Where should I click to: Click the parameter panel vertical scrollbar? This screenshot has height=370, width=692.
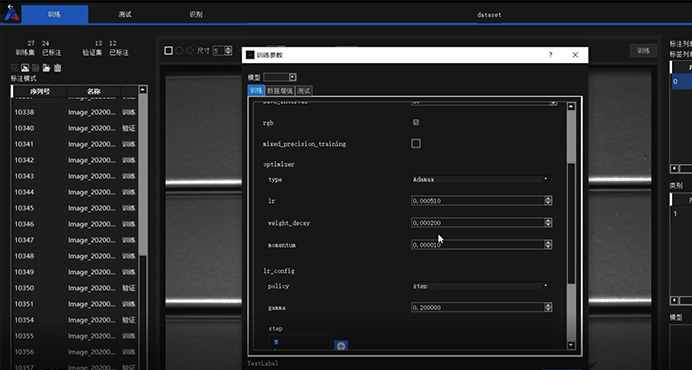(571, 225)
